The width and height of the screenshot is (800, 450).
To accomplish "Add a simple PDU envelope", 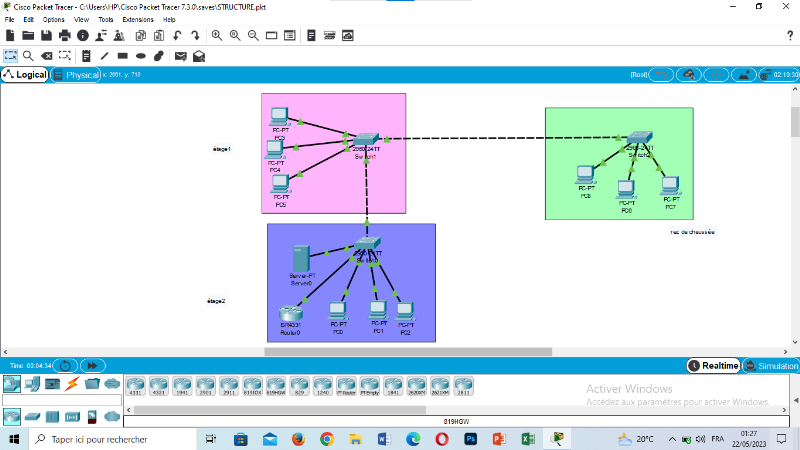I will pyautogui.click(x=181, y=56).
